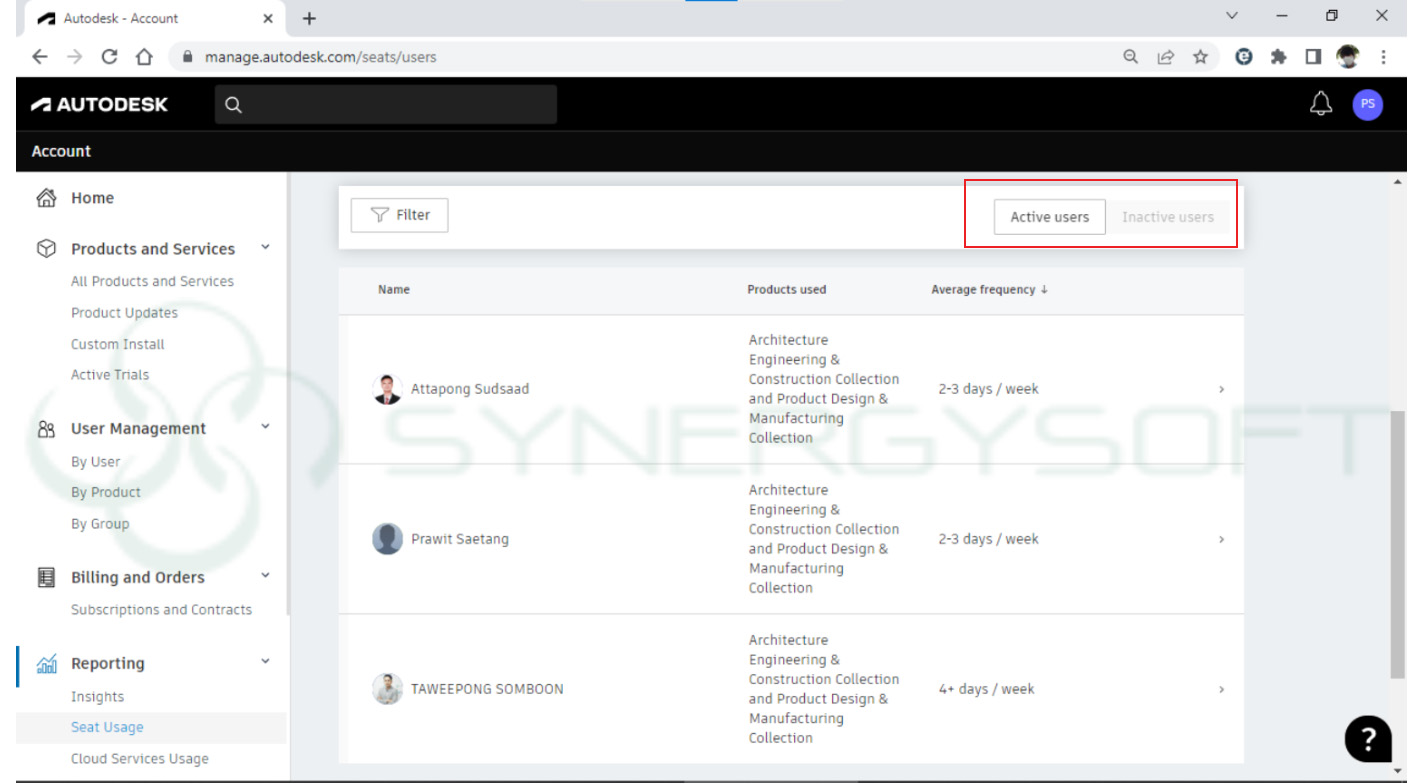
Task: Collapse the User Management section
Action: pyautogui.click(x=265, y=428)
